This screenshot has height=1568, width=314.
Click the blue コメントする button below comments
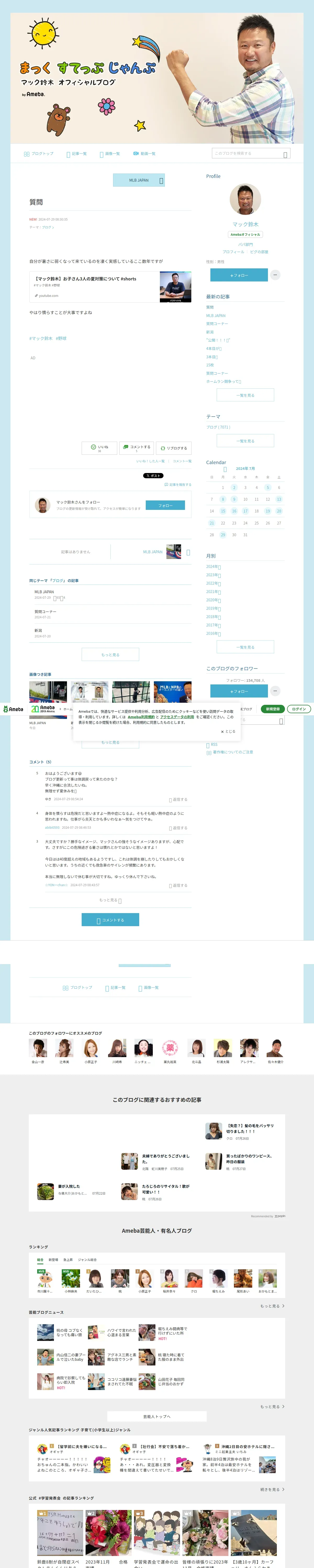110,920
